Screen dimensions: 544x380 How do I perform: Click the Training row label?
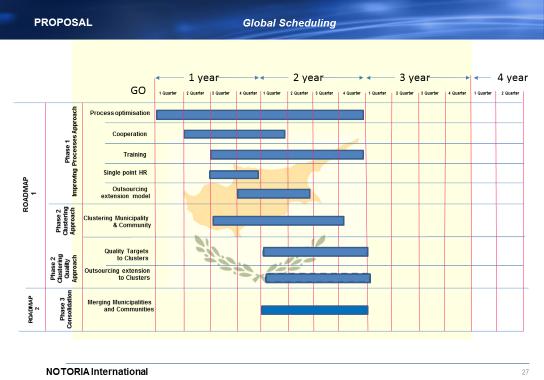pyautogui.click(x=135, y=154)
